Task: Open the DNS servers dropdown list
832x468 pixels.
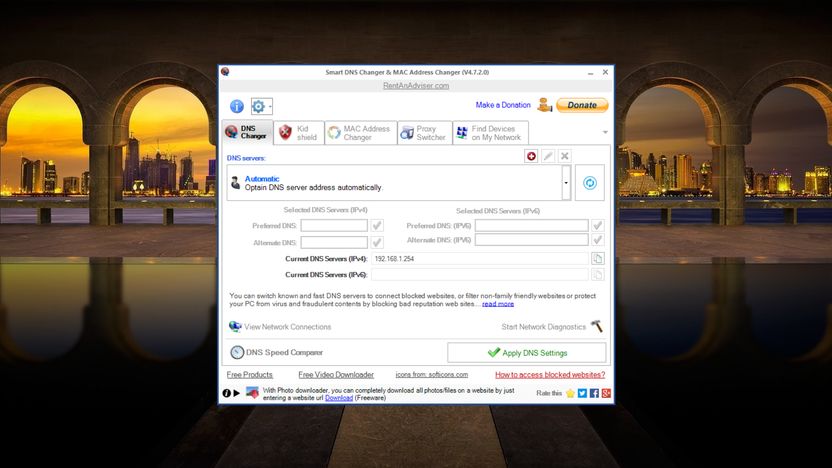Action: pos(566,183)
